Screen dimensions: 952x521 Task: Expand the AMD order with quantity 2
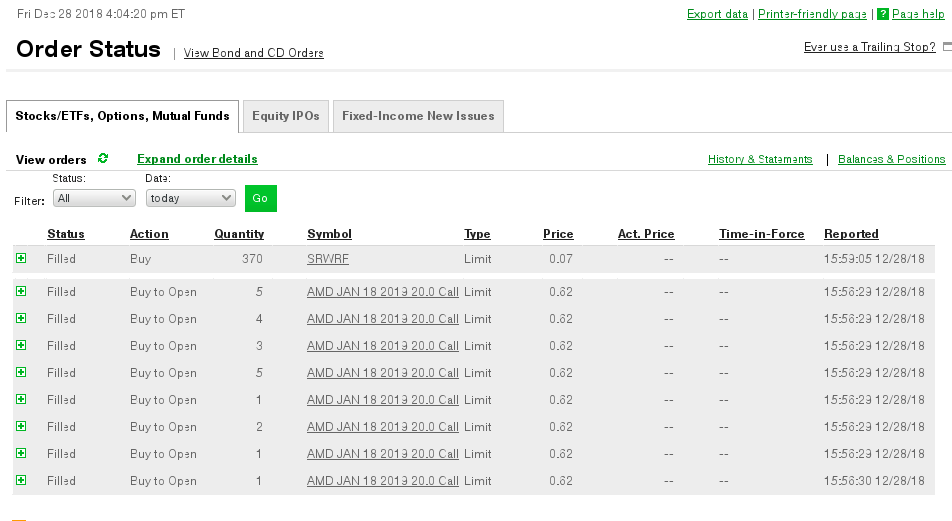click(21, 427)
